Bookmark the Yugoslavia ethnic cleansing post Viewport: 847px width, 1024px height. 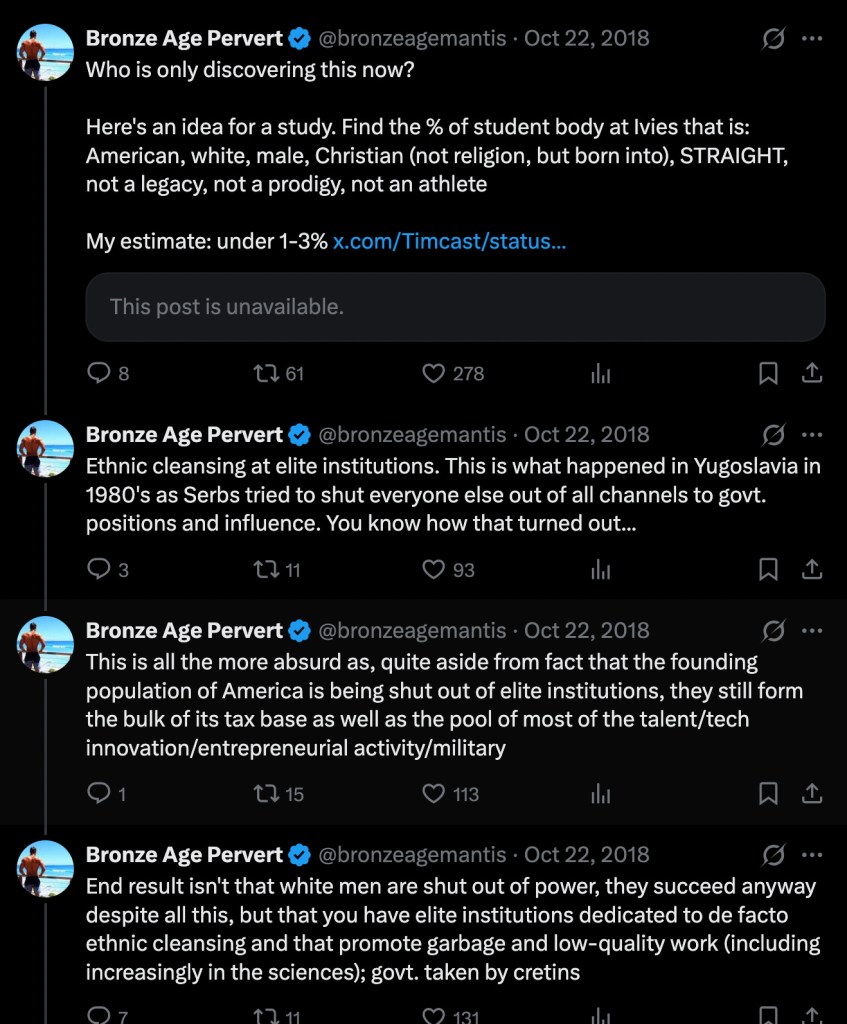coord(768,569)
